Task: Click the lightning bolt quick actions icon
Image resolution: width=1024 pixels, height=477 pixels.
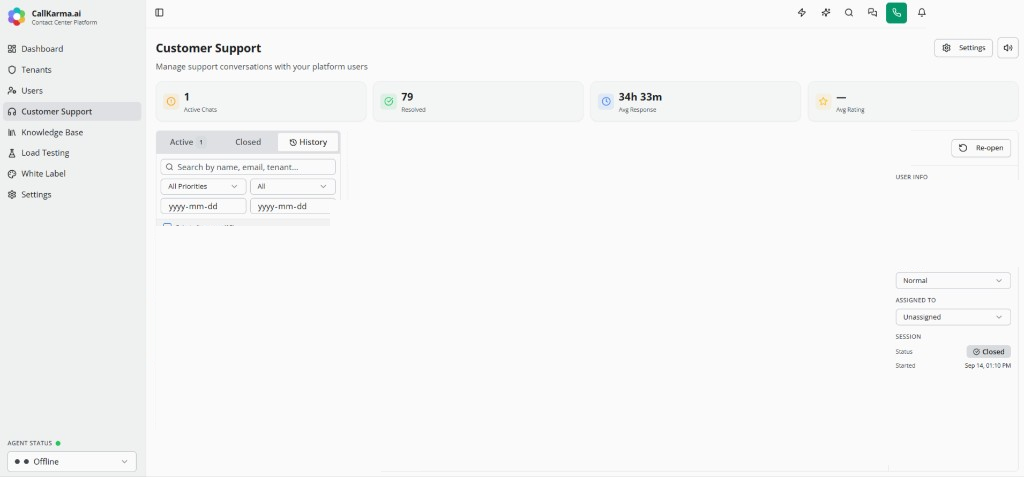Action: tap(802, 12)
